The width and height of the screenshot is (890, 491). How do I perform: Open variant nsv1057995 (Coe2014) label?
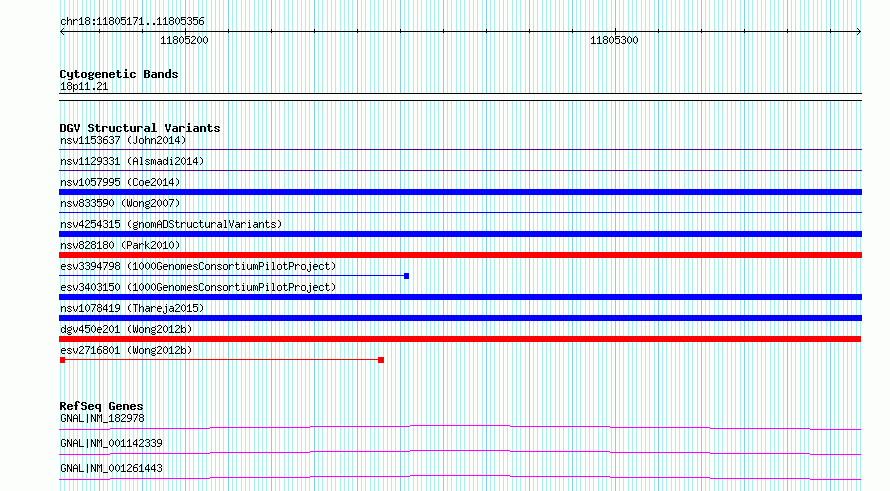point(120,182)
